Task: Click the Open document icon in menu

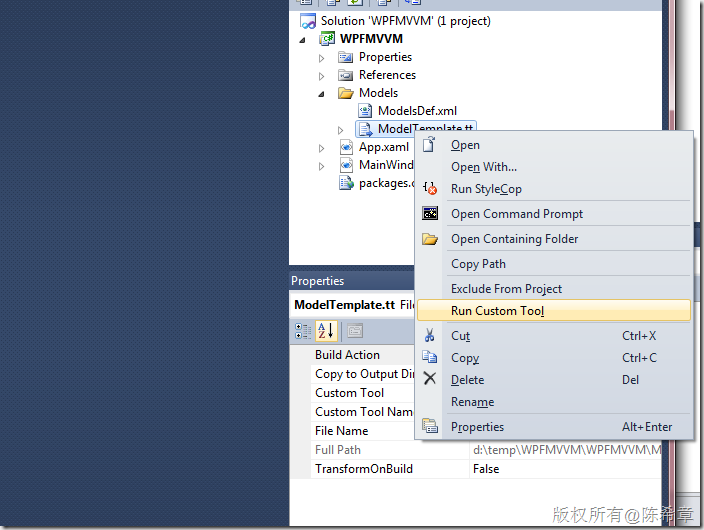Action: click(429, 145)
